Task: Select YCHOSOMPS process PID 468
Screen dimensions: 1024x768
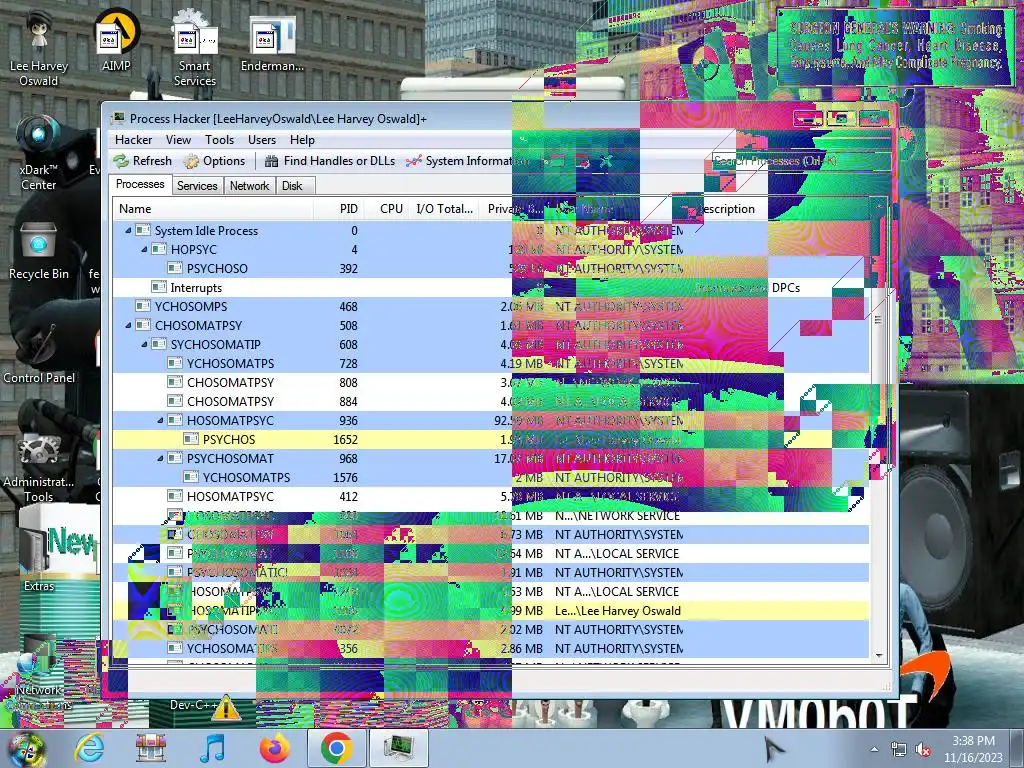Action: 490,306
